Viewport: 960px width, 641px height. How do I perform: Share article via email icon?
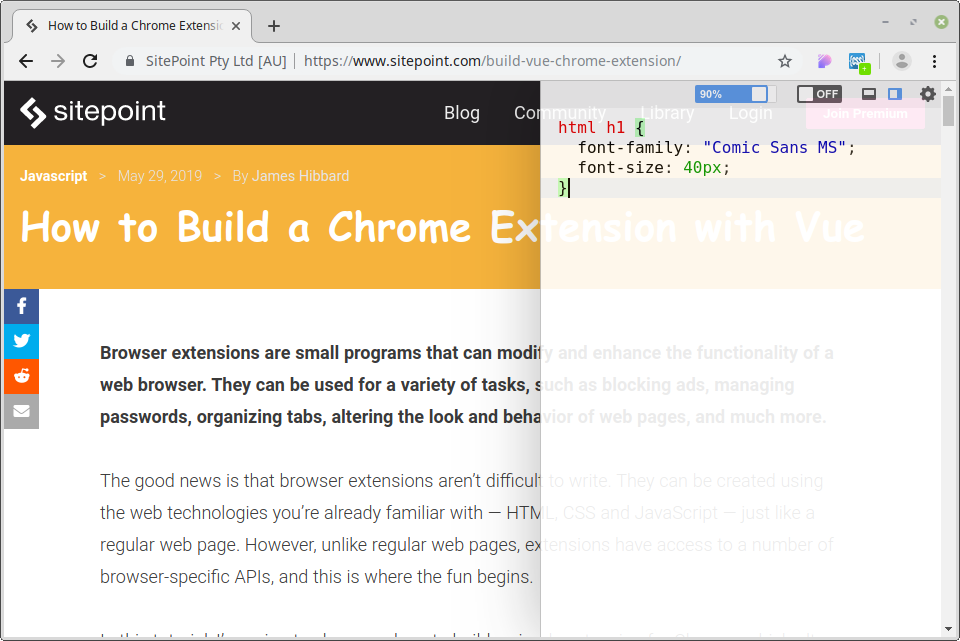[x=21, y=411]
